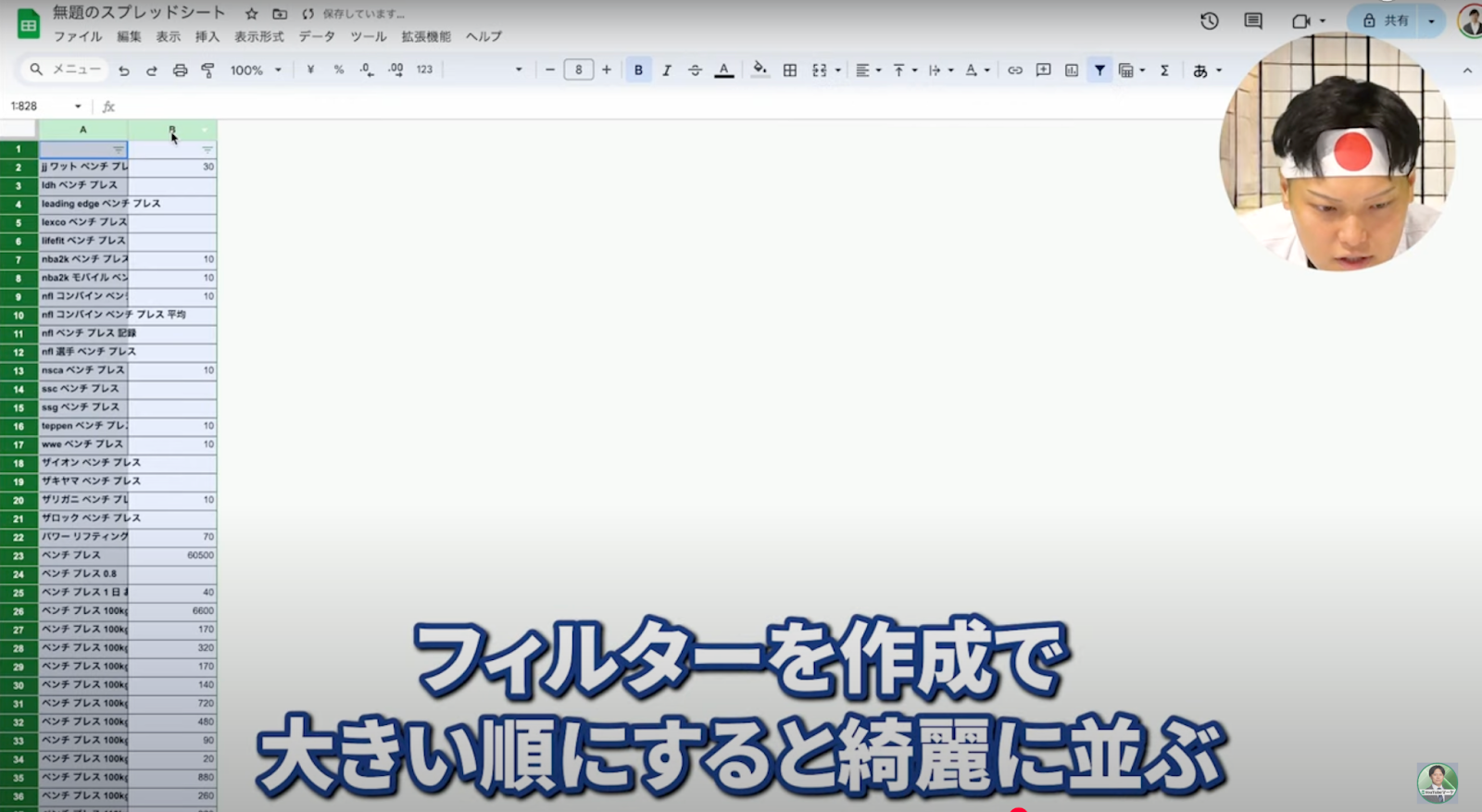The image size is (1482, 812).
Task: Format as currency with the ¥ icon
Action: pos(310,70)
